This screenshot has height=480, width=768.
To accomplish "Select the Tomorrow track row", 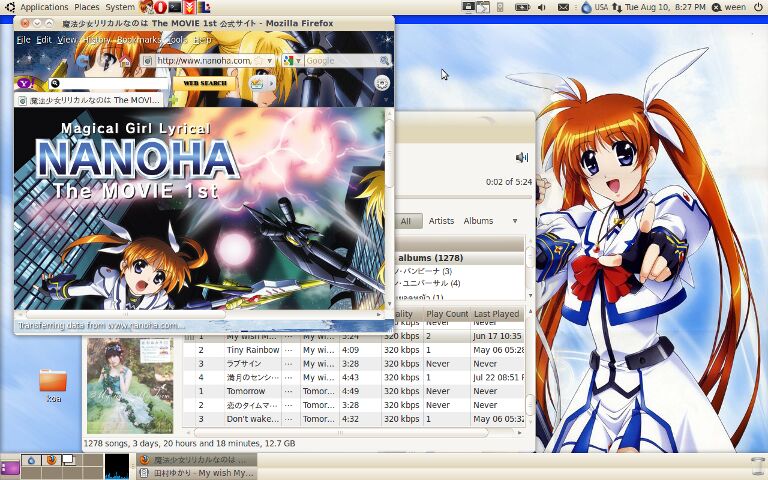I will 354,391.
